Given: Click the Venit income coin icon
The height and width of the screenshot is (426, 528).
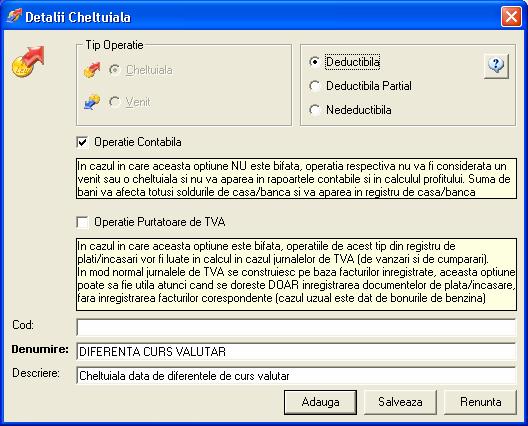Looking at the screenshot, I should (x=92, y=102).
